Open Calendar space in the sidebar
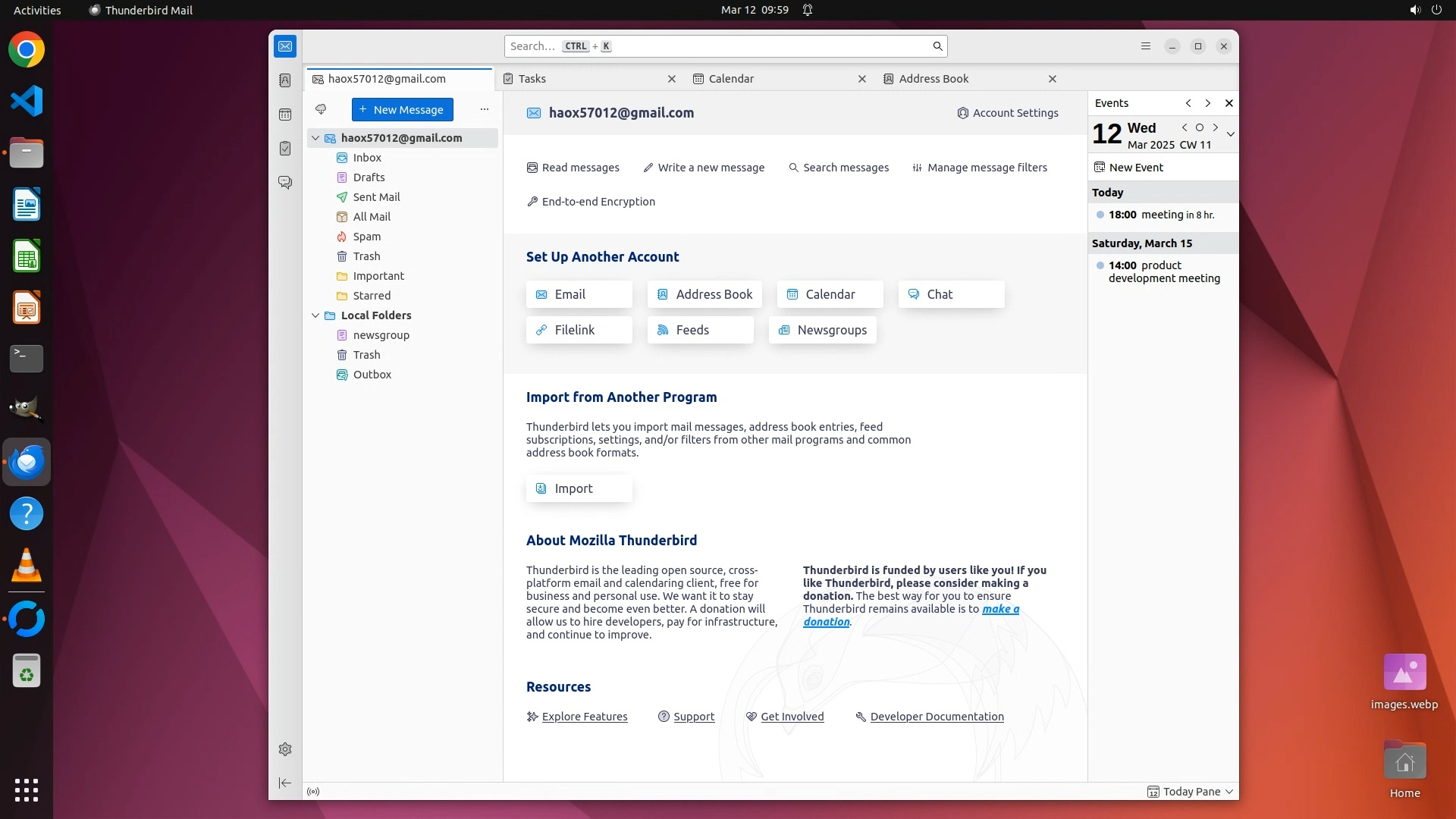 pos(285,115)
